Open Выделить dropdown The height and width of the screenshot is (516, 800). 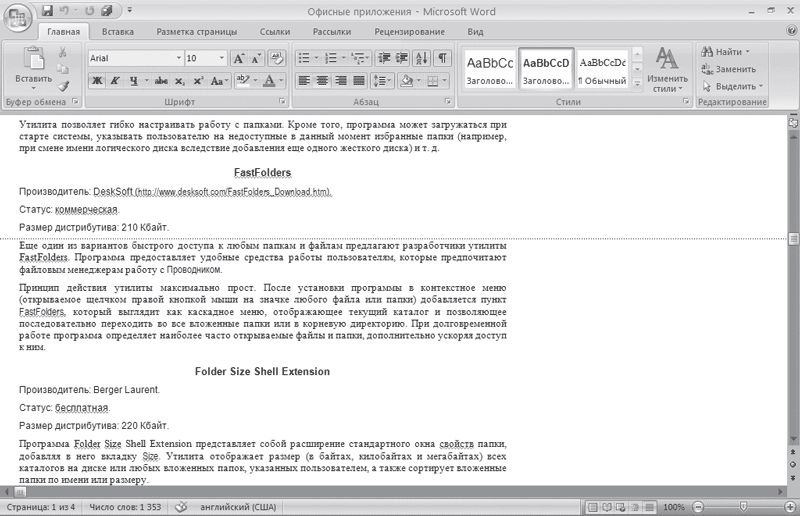[732, 86]
